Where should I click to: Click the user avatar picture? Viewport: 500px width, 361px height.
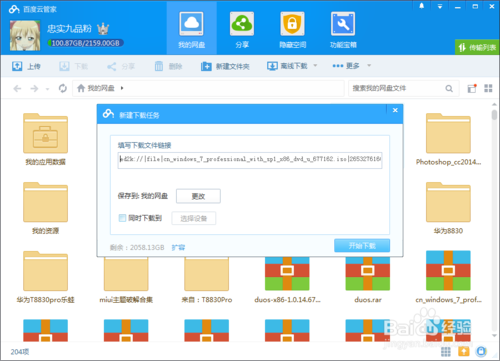click(x=25, y=35)
